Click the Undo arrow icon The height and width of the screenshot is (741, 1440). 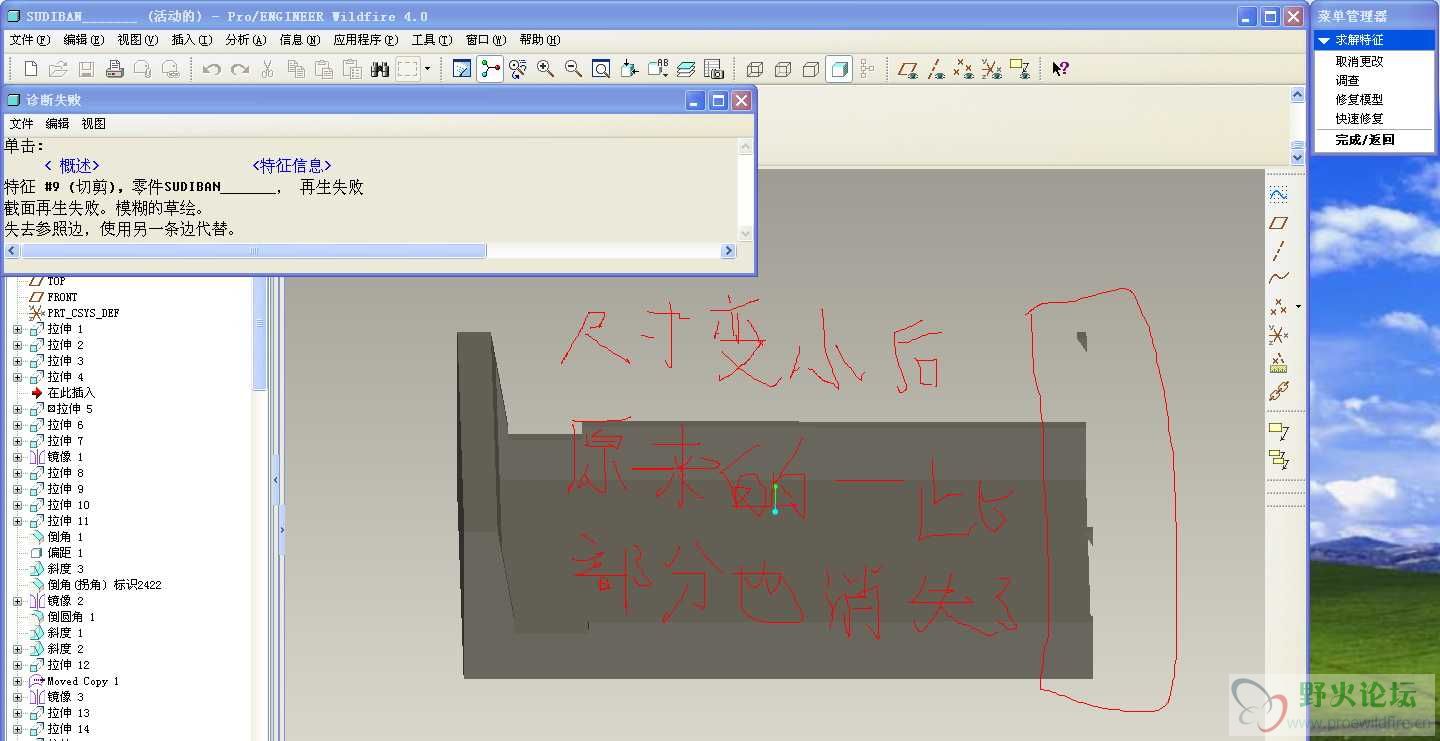[x=211, y=69]
